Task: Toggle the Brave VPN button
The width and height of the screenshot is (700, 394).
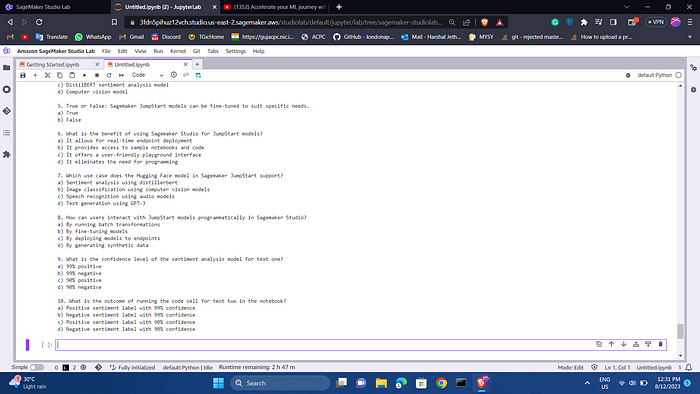Action: point(656,22)
